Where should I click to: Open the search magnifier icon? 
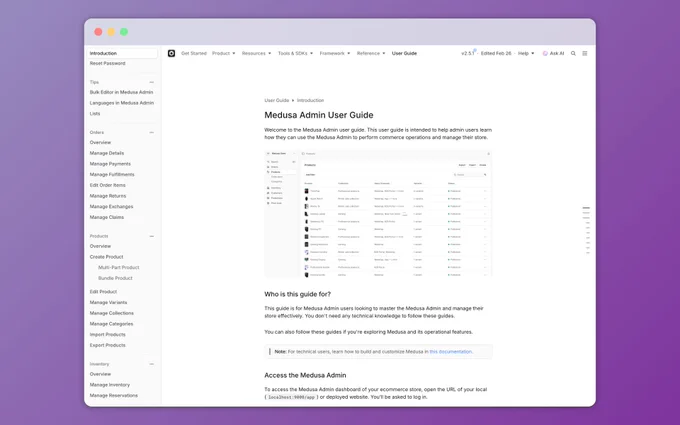[573, 53]
